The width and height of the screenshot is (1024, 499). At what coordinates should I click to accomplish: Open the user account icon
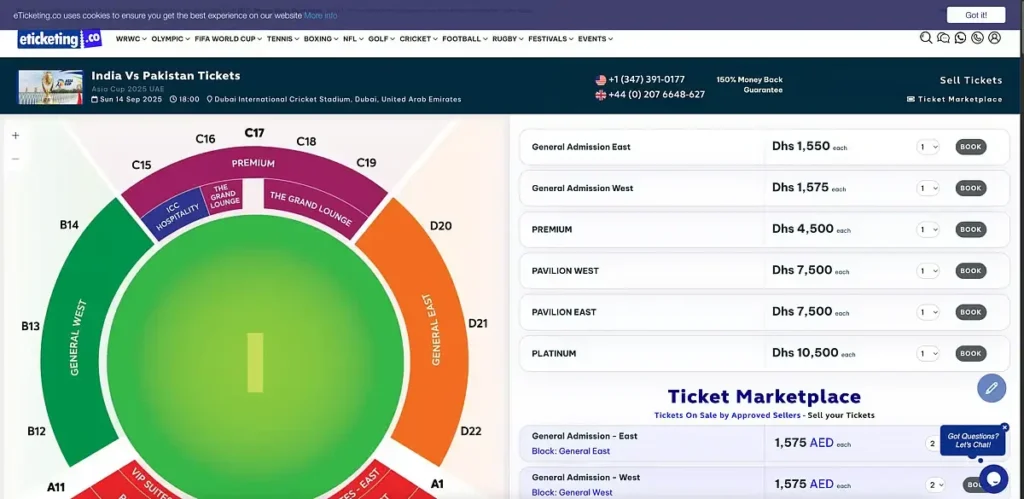pyautogui.click(x=994, y=38)
